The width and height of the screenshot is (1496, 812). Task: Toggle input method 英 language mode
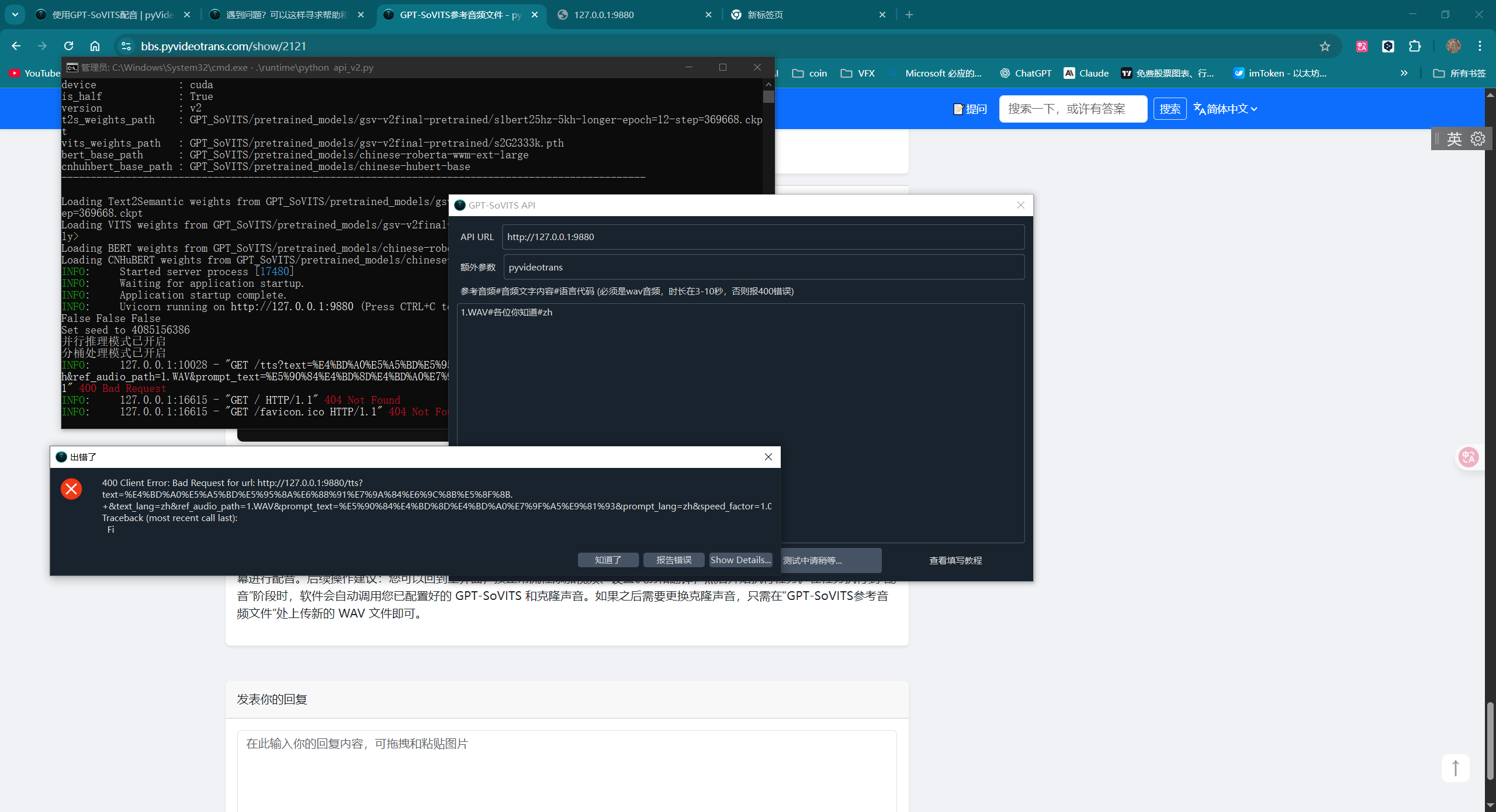point(1454,139)
